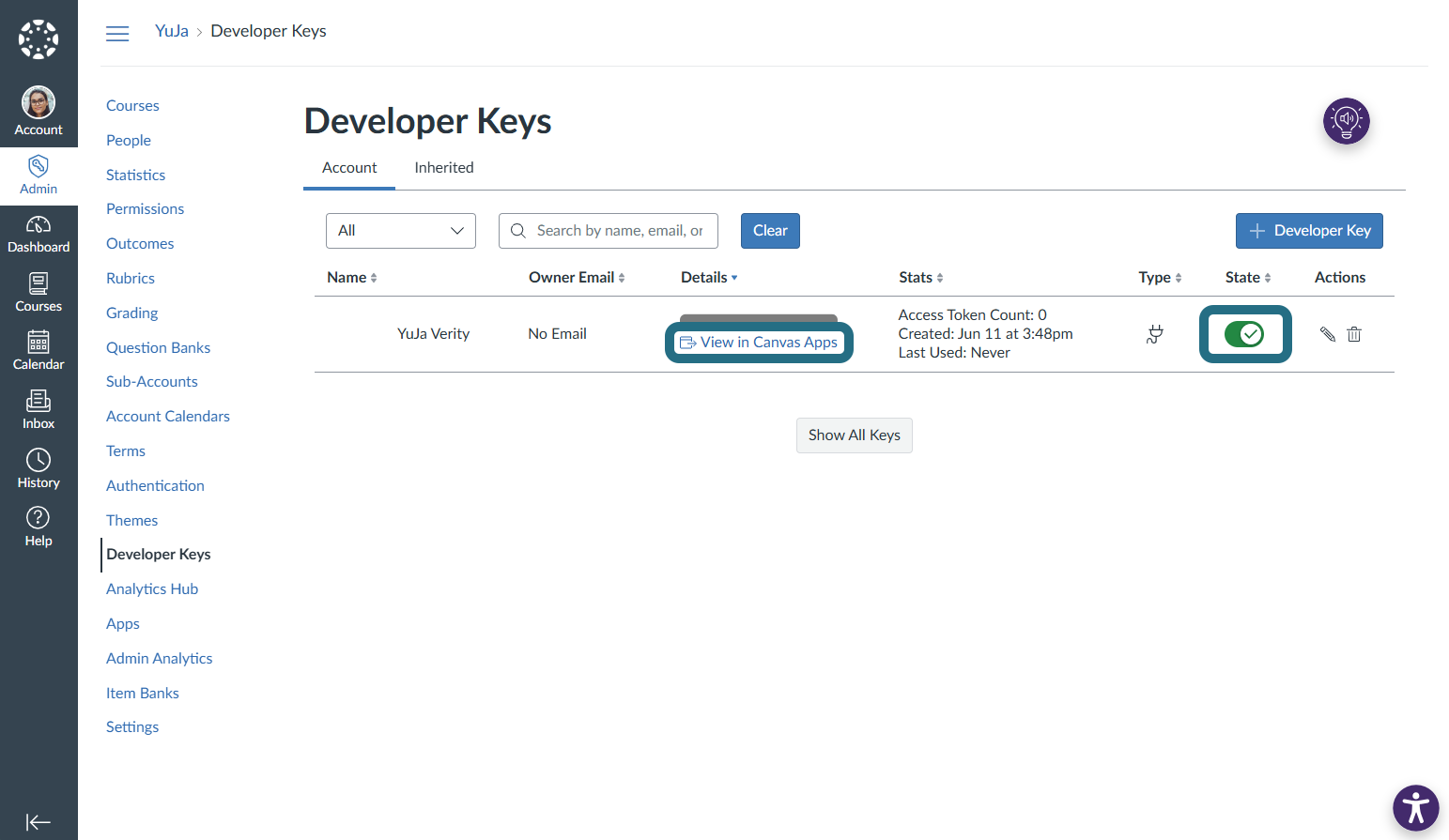Open Authentication link
Screen dimensions: 1449x840
(155, 486)
